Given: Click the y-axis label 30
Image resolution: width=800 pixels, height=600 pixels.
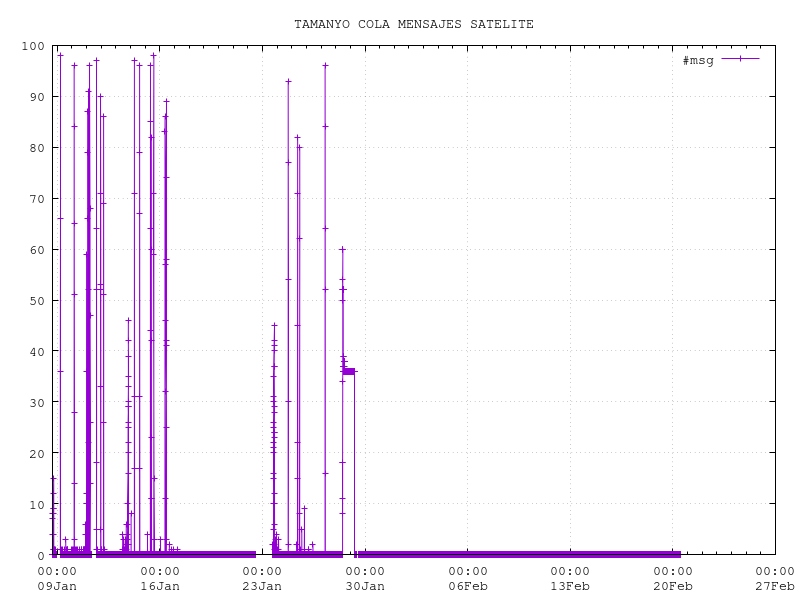Looking at the screenshot, I should [37, 403].
